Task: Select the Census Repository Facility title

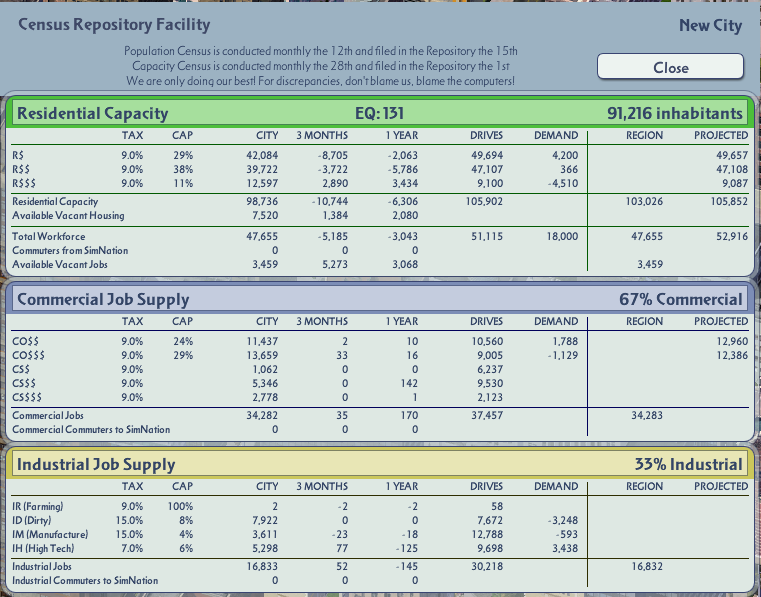Action: click(x=114, y=24)
